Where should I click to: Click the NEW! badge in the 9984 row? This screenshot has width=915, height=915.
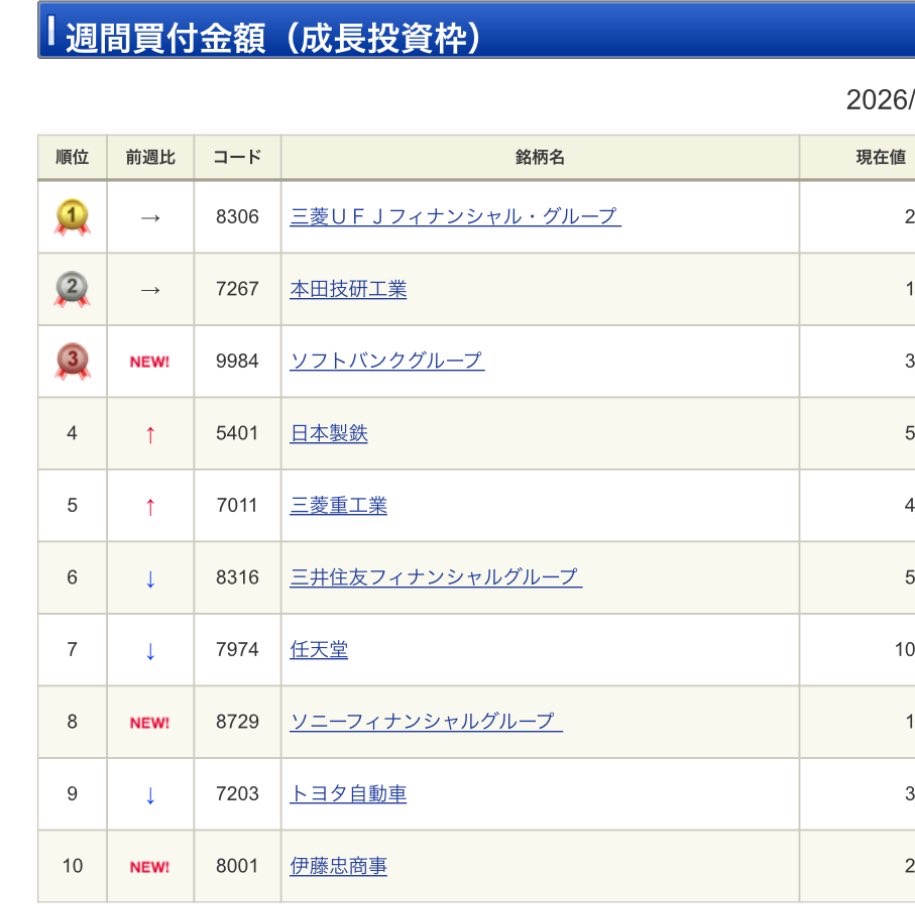tap(149, 362)
